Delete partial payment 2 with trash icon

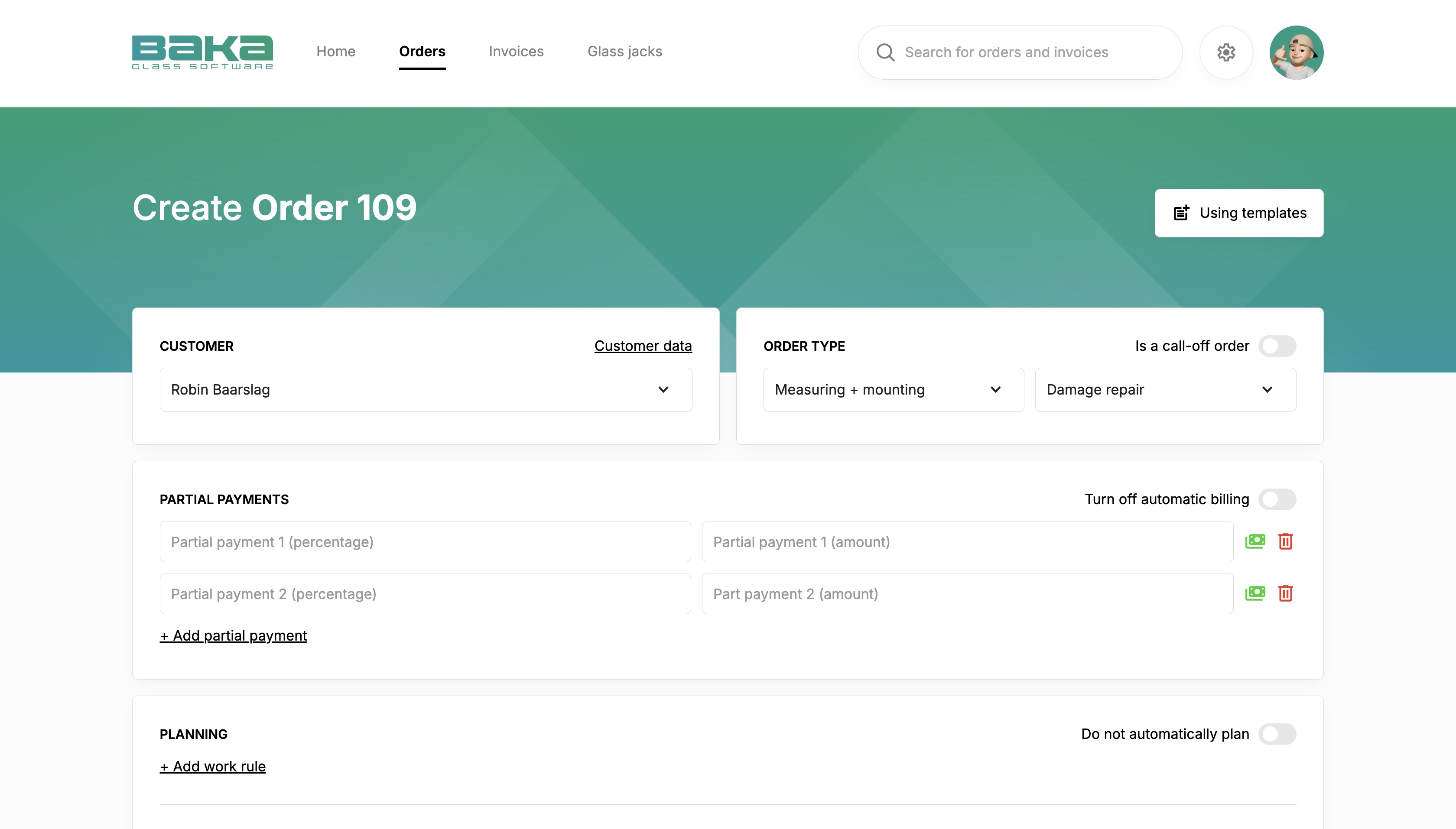(x=1286, y=593)
